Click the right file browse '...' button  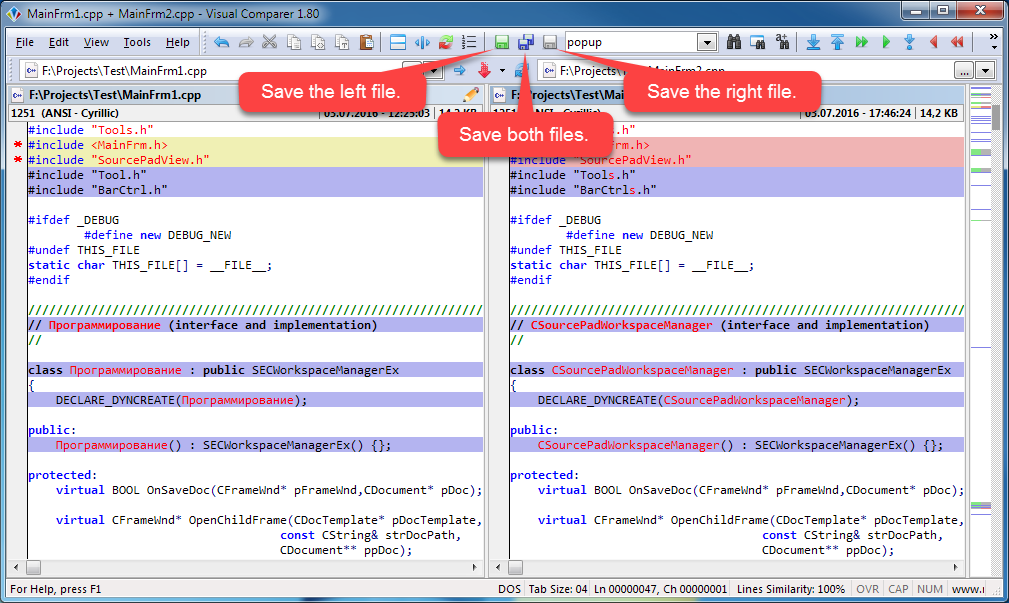(963, 71)
